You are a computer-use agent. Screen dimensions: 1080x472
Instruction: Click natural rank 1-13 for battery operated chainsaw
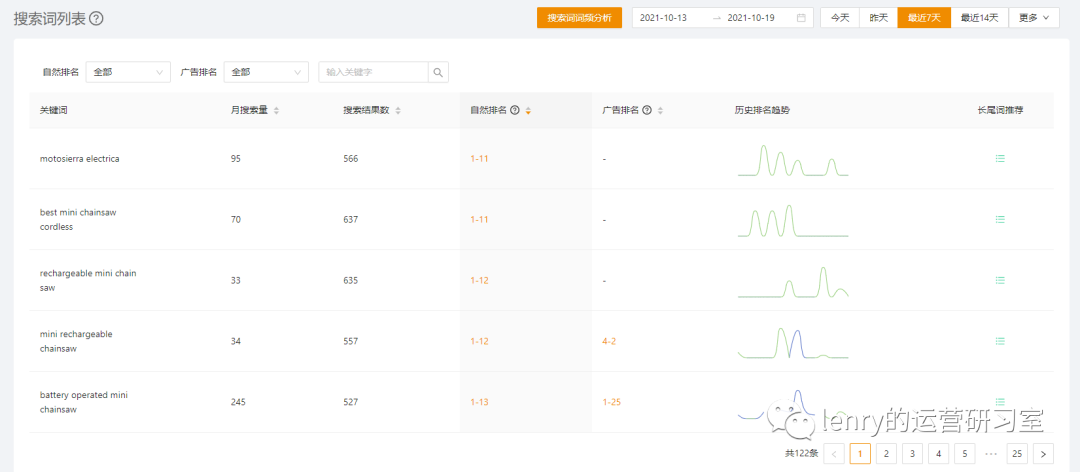pyautogui.click(x=479, y=402)
